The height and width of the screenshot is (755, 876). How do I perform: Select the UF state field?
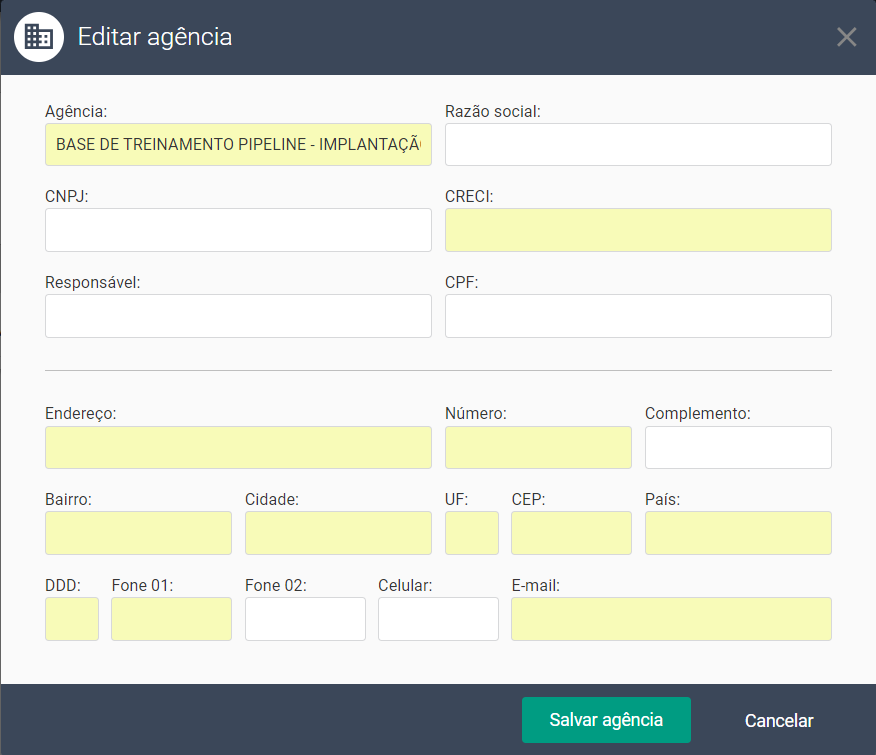471,533
